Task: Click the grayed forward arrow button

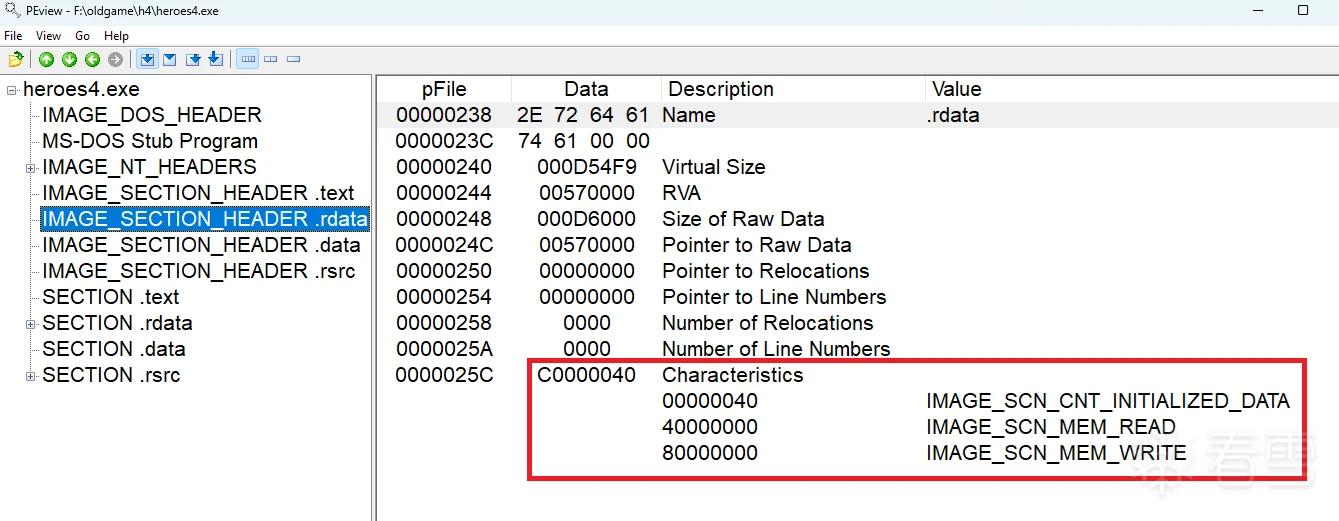Action: click(x=115, y=60)
